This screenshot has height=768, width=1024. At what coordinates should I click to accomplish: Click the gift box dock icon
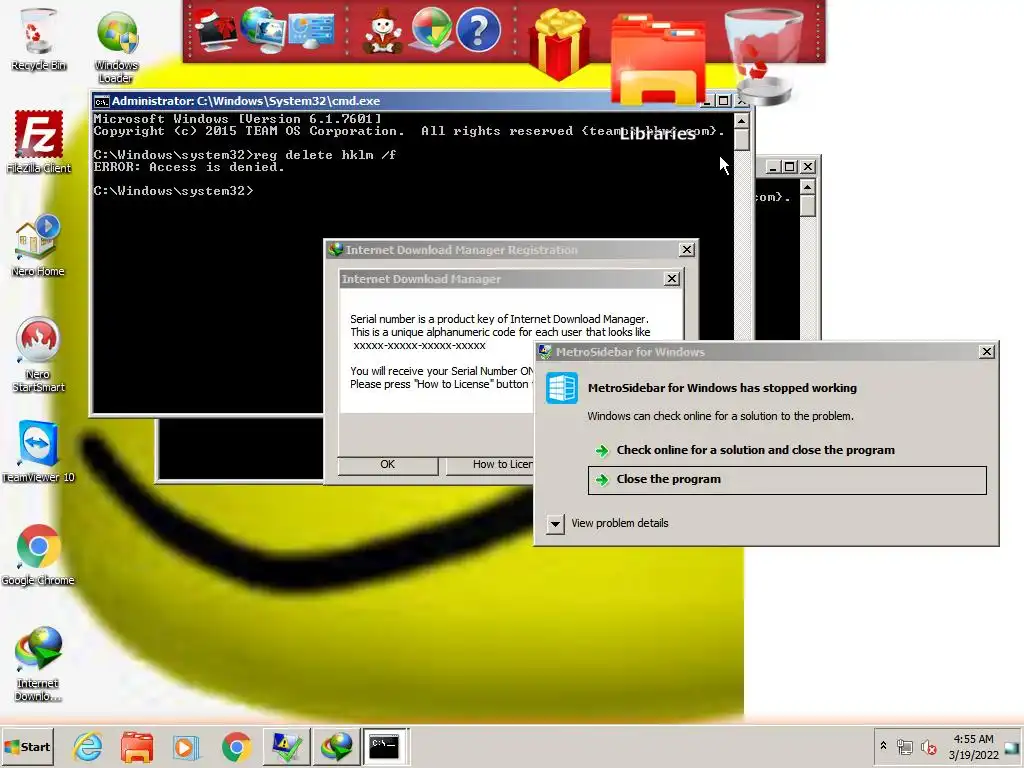pyautogui.click(x=559, y=43)
